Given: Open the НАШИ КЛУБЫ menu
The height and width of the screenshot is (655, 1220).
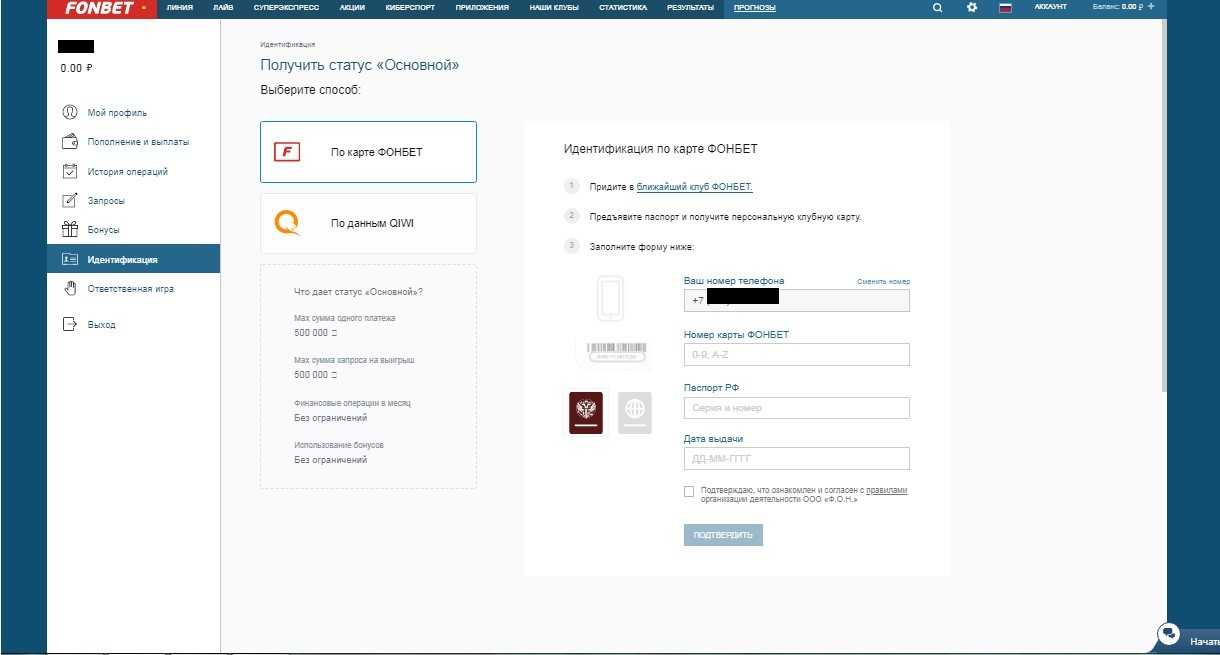Looking at the screenshot, I should click(x=554, y=7).
